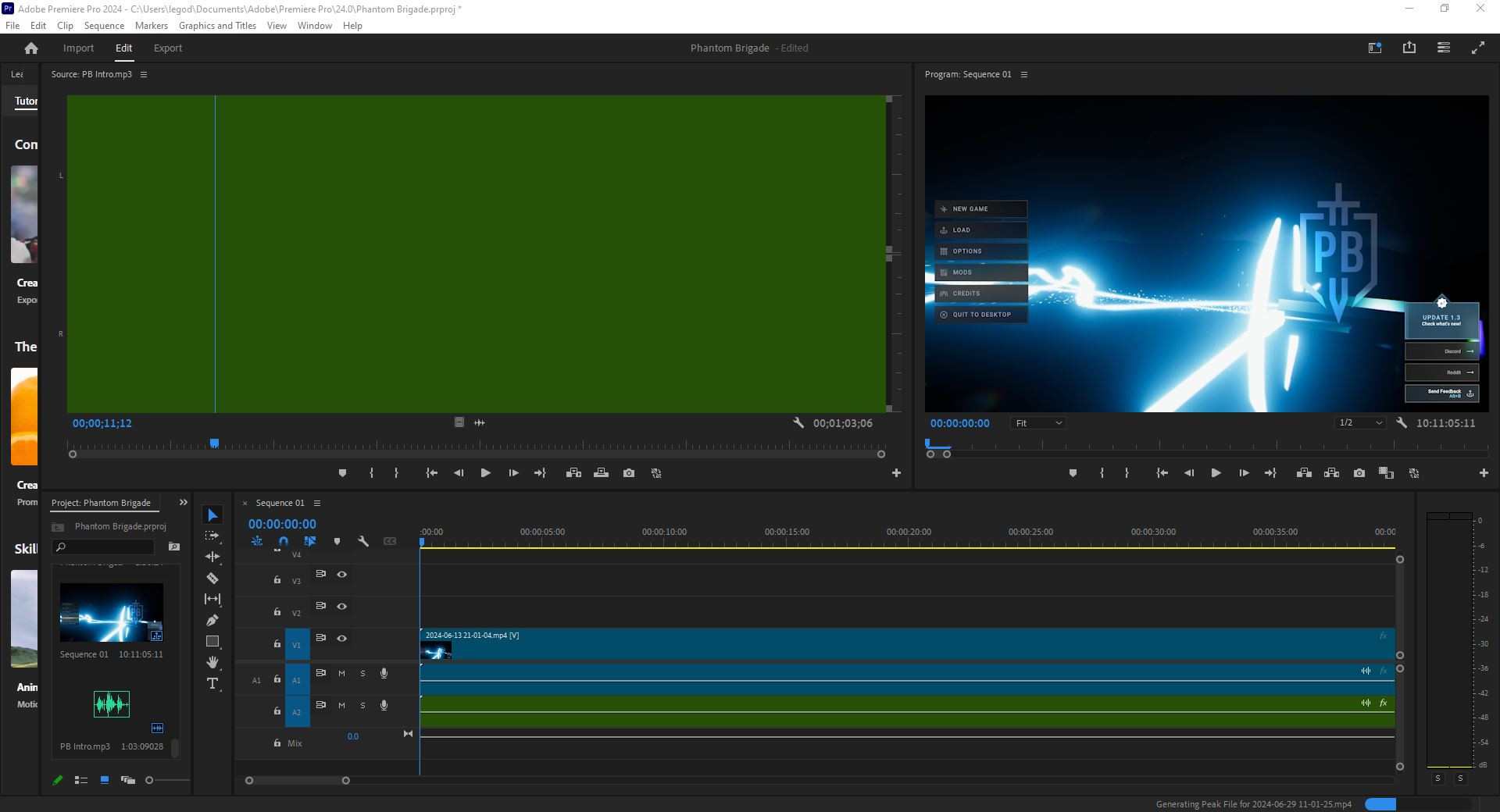The image size is (1500, 812).
Task: Open the Graphics and Titles menu
Action: 217,26
